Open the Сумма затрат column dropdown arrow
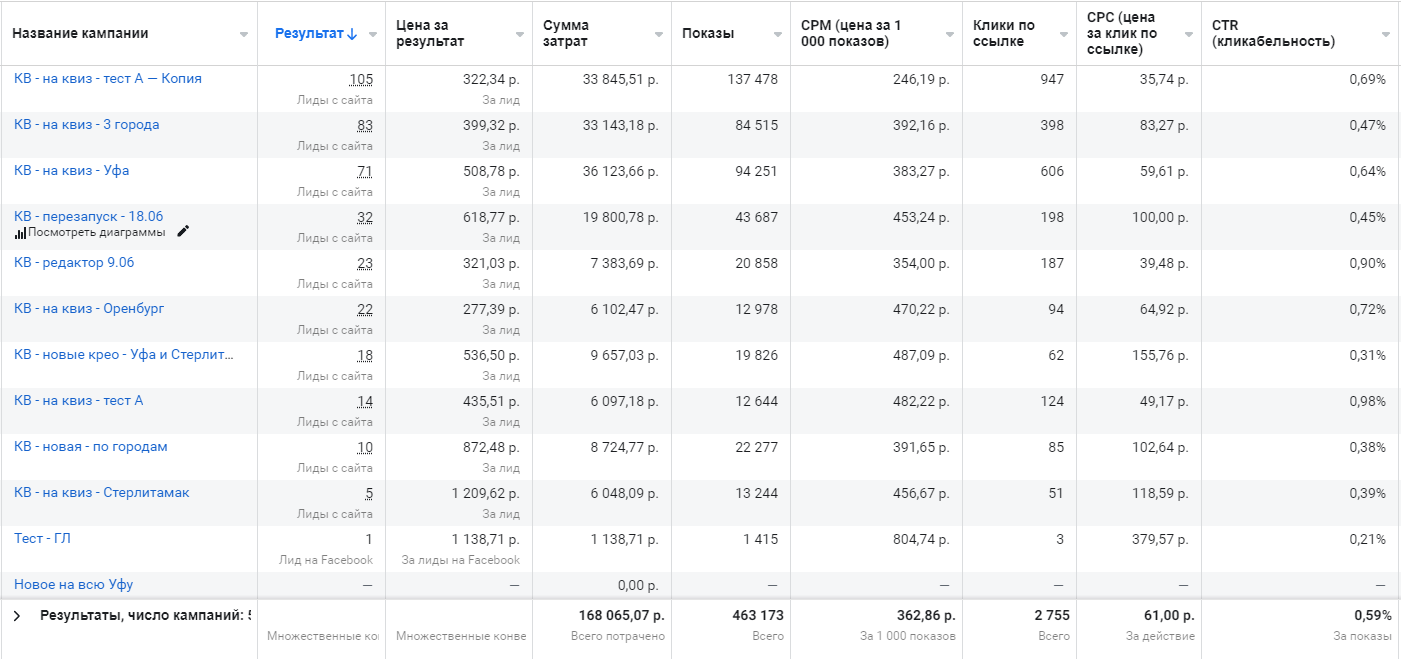This screenshot has width=1401, height=659. (x=658, y=35)
